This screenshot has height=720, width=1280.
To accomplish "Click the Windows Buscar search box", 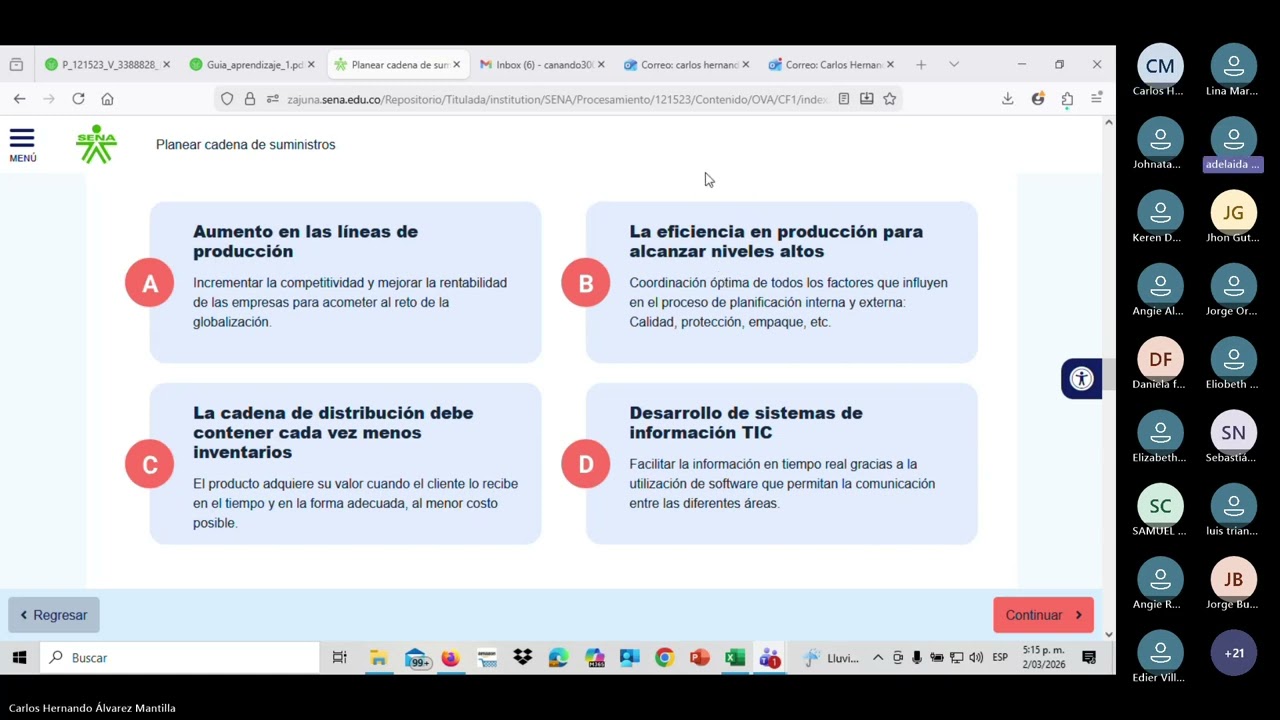I will [x=180, y=657].
